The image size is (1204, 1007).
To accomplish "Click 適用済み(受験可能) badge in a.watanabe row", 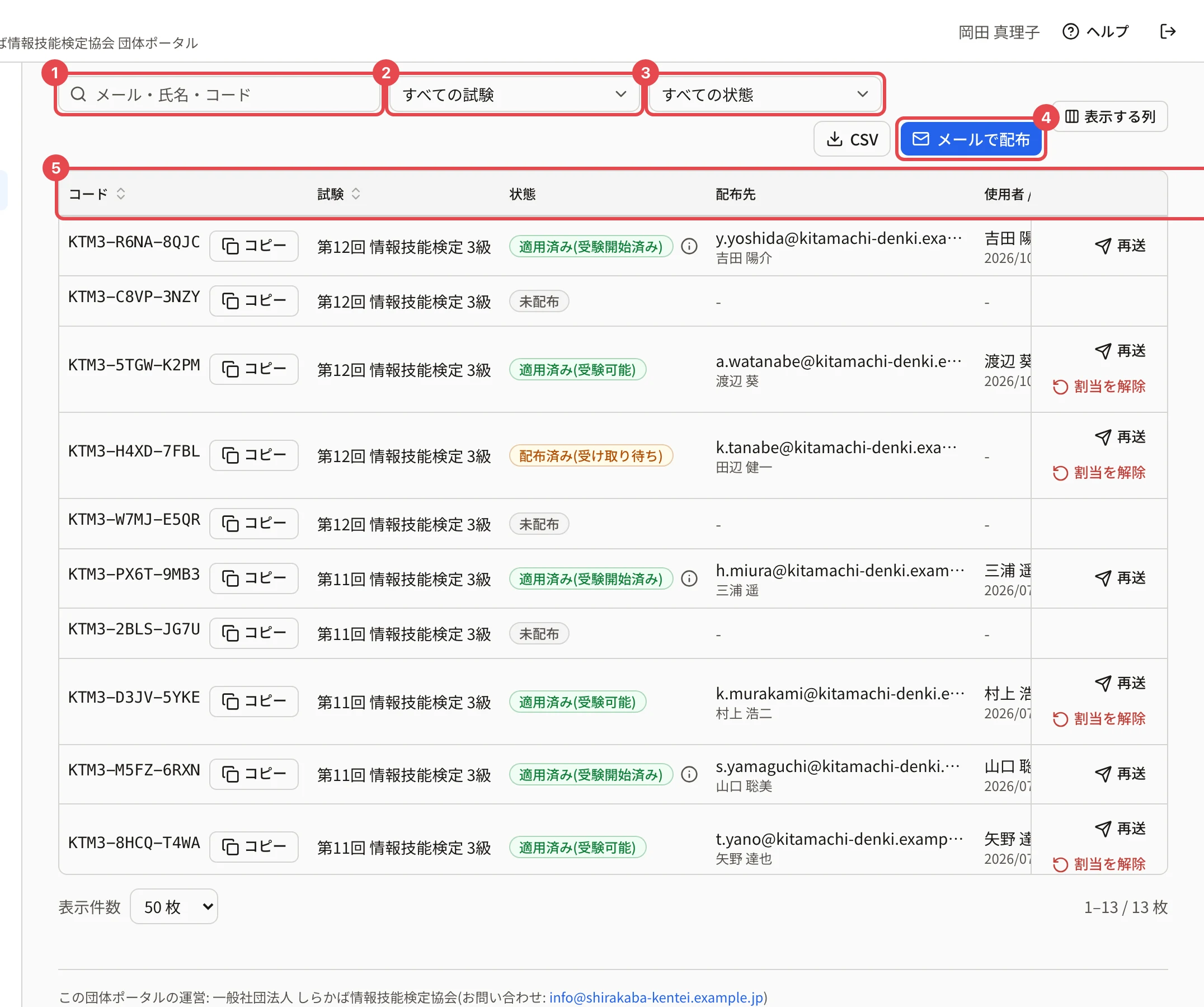I will 577,370.
